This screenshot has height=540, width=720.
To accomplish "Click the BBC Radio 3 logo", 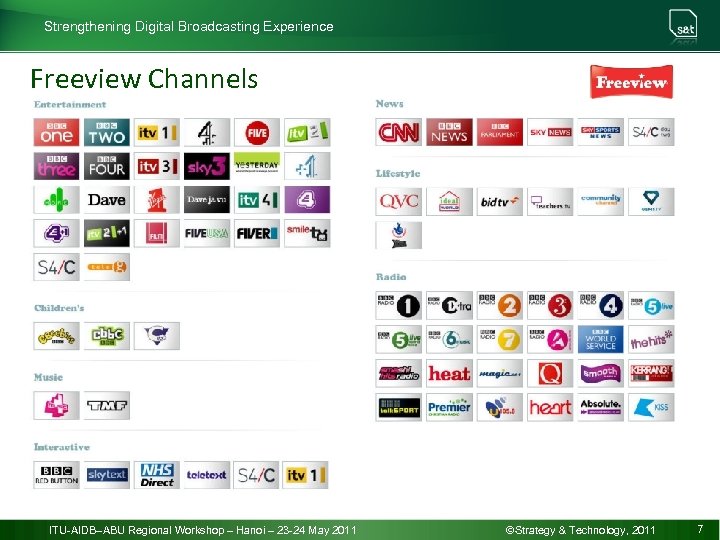I will coord(550,305).
